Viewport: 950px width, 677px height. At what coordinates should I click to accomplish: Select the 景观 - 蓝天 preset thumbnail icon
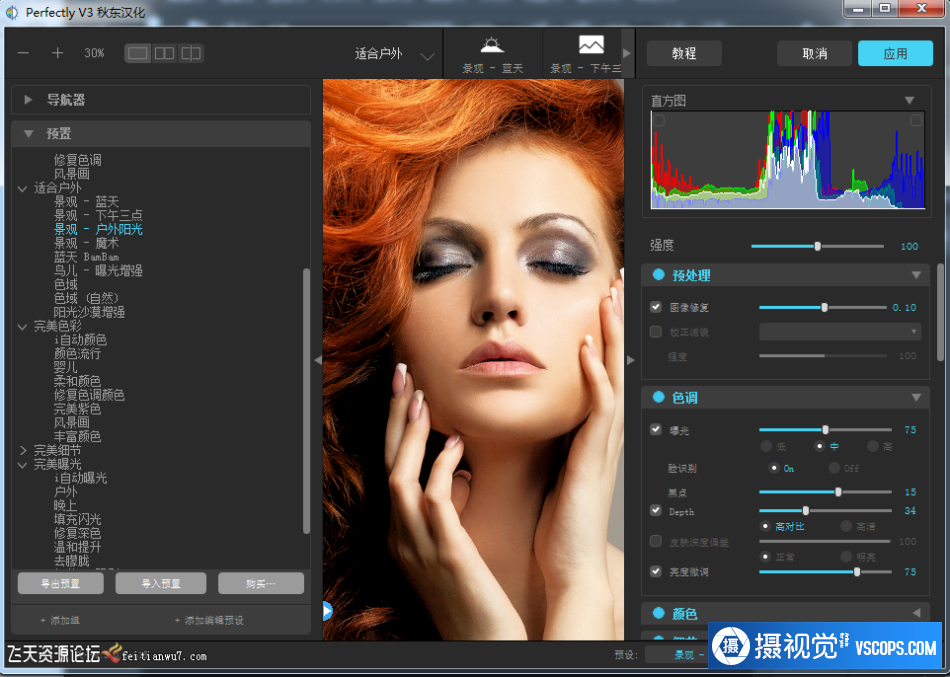pos(492,45)
